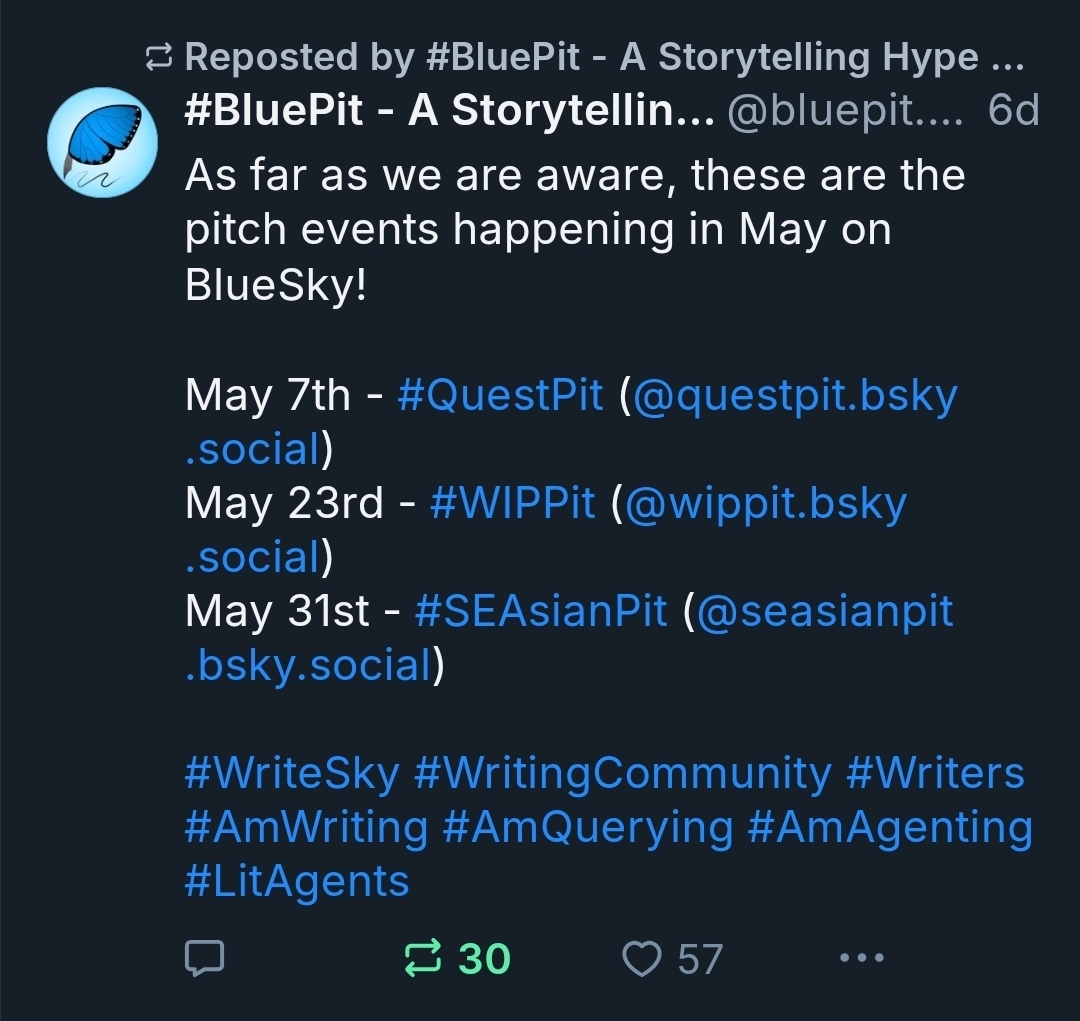This screenshot has width=1080, height=1021.
Task: Open the #AmAgenting hashtag
Action: pyautogui.click(x=890, y=827)
